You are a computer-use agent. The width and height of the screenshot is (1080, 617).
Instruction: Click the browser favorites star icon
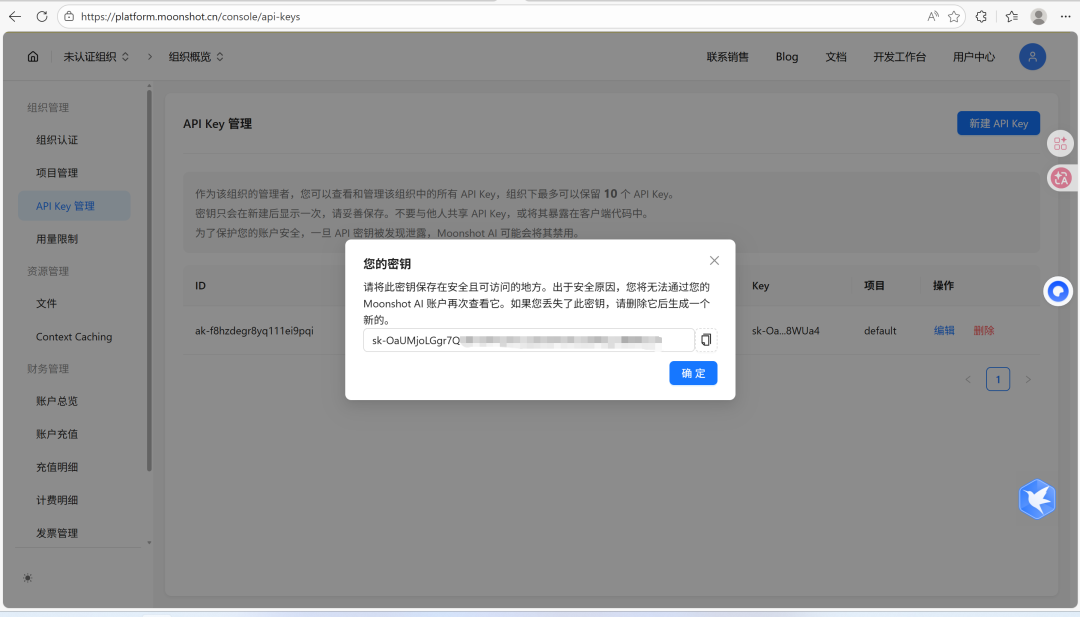point(954,17)
